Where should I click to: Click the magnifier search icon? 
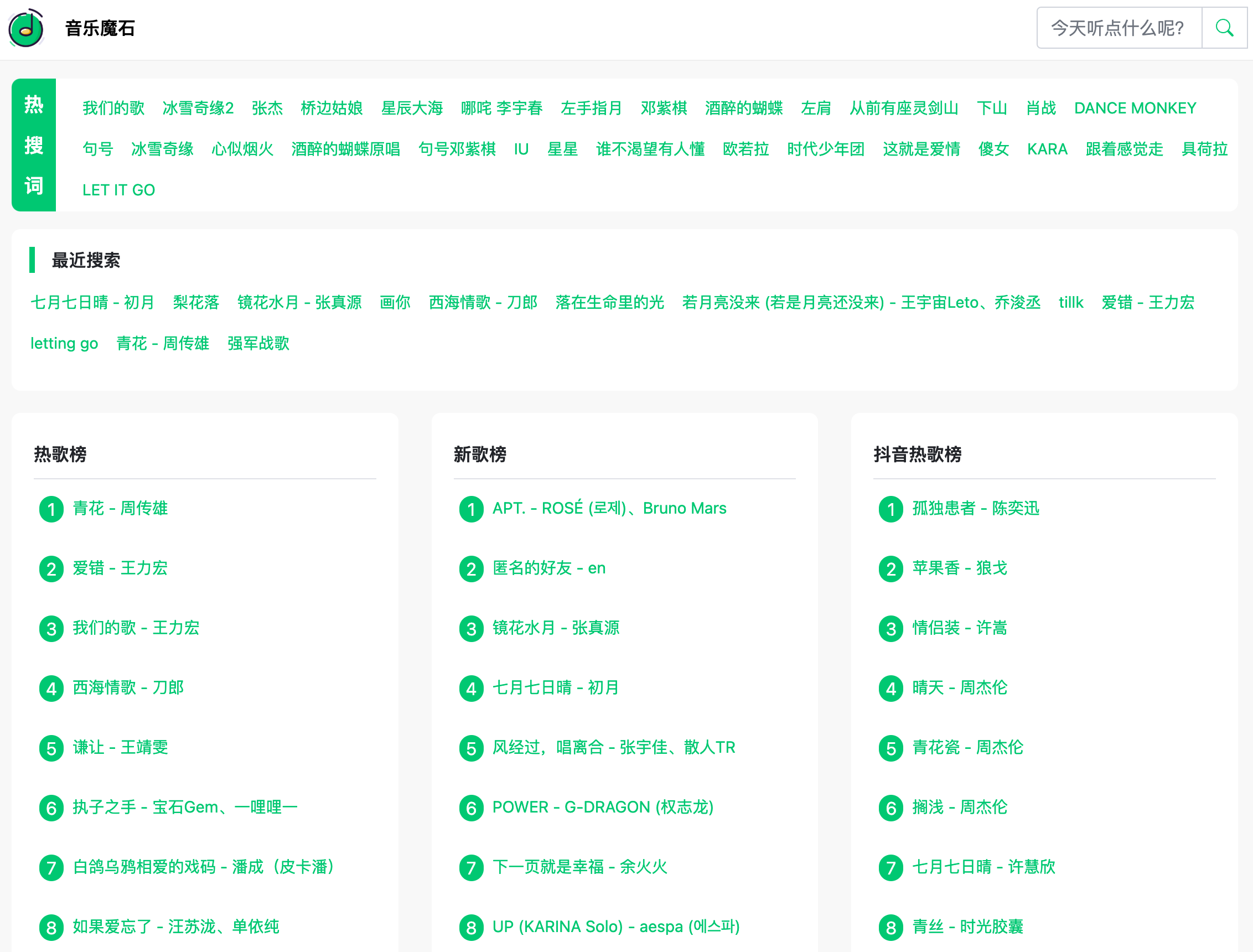click(x=1224, y=28)
